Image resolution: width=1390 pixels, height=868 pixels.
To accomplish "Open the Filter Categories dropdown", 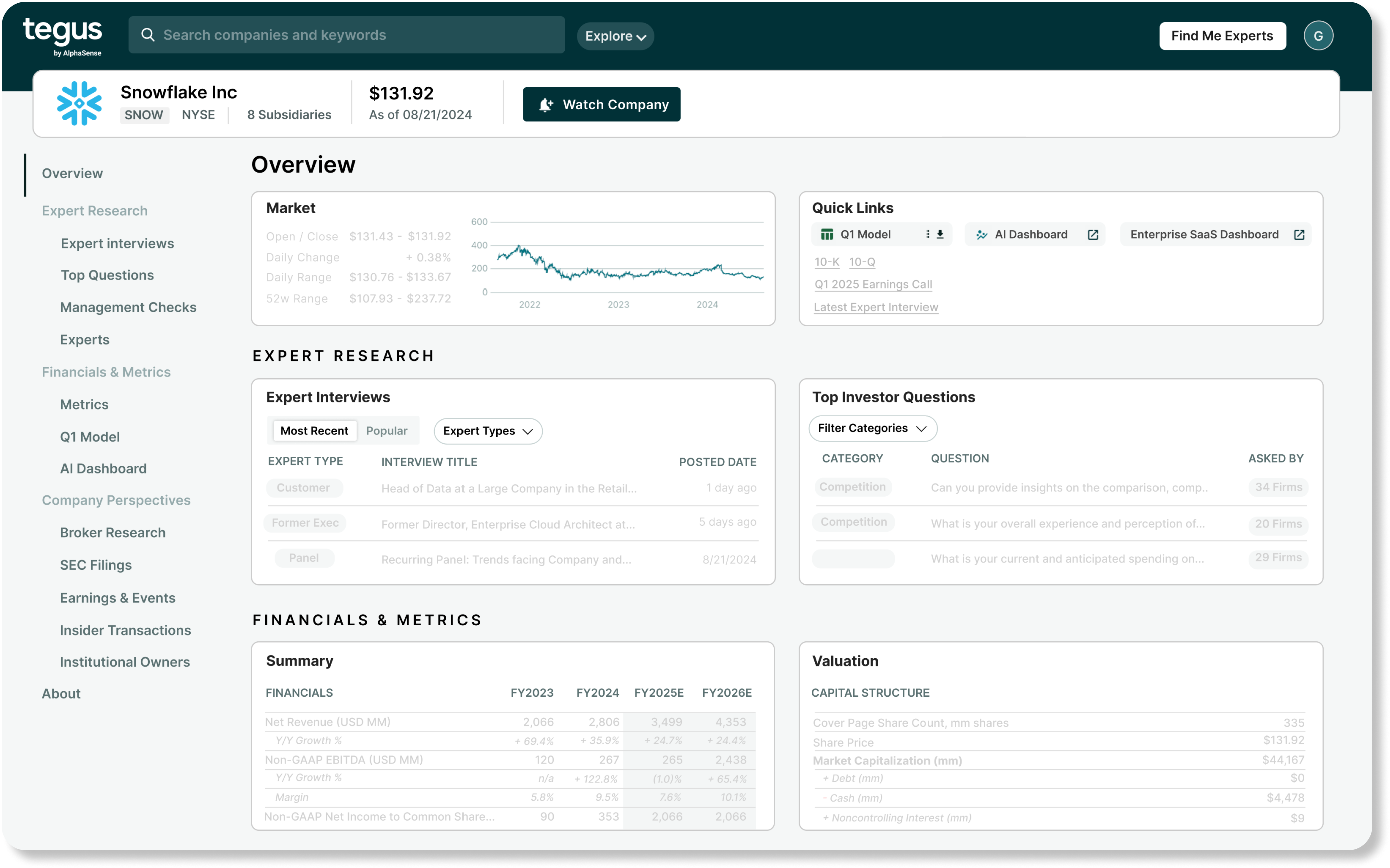I will (x=872, y=428).
